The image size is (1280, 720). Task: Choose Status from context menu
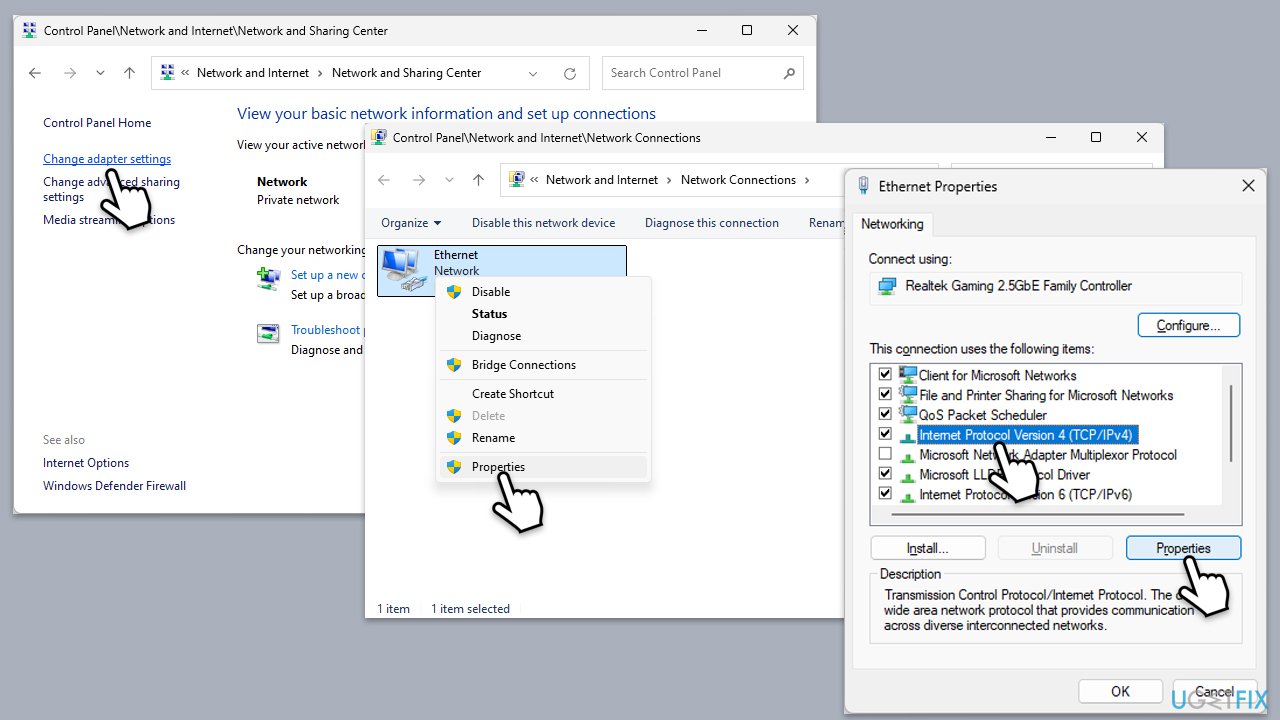(x=544, y=314)
